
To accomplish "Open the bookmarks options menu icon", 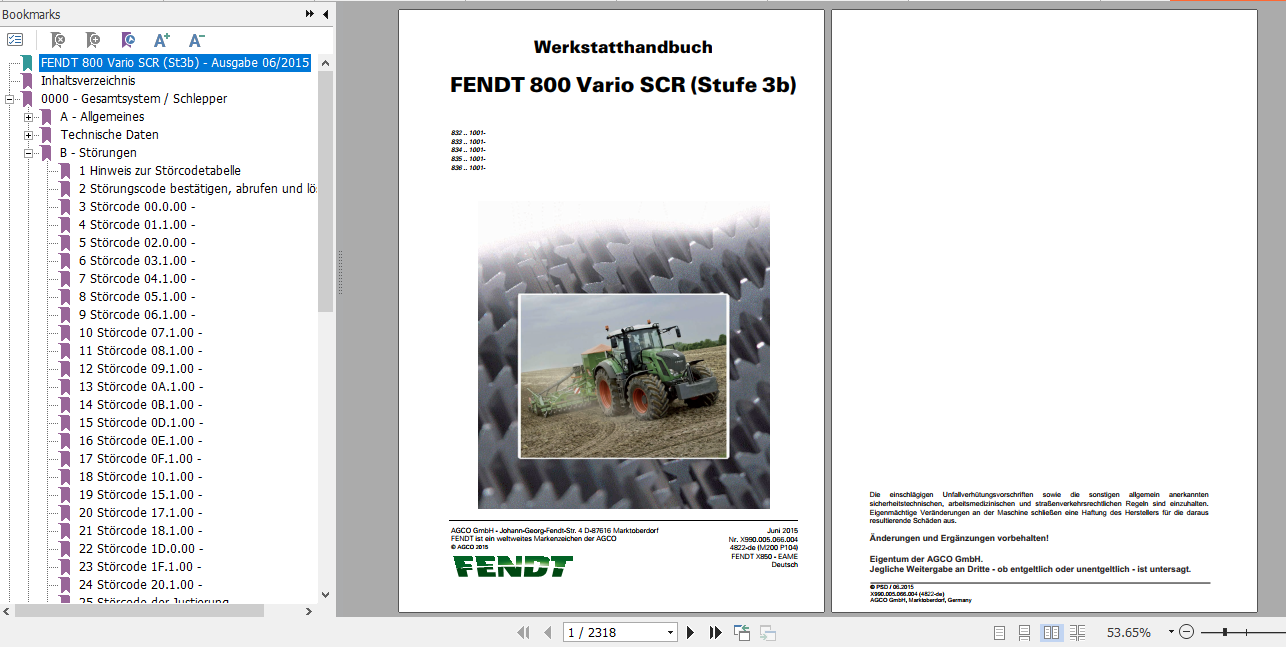I will click(x=15, y=40).
